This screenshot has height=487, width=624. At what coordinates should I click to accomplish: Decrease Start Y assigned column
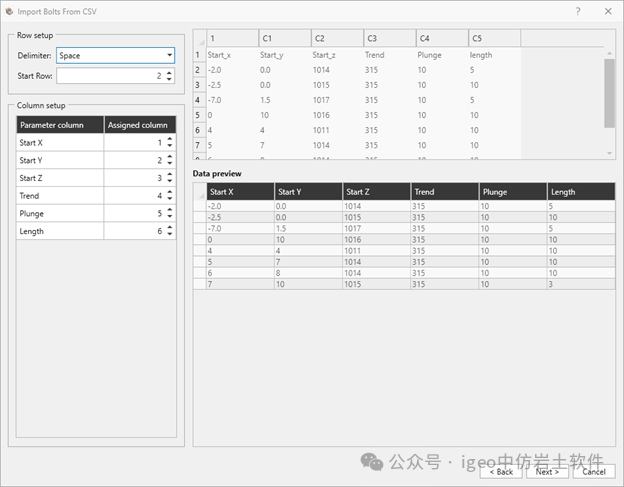(x=169, y=164)
